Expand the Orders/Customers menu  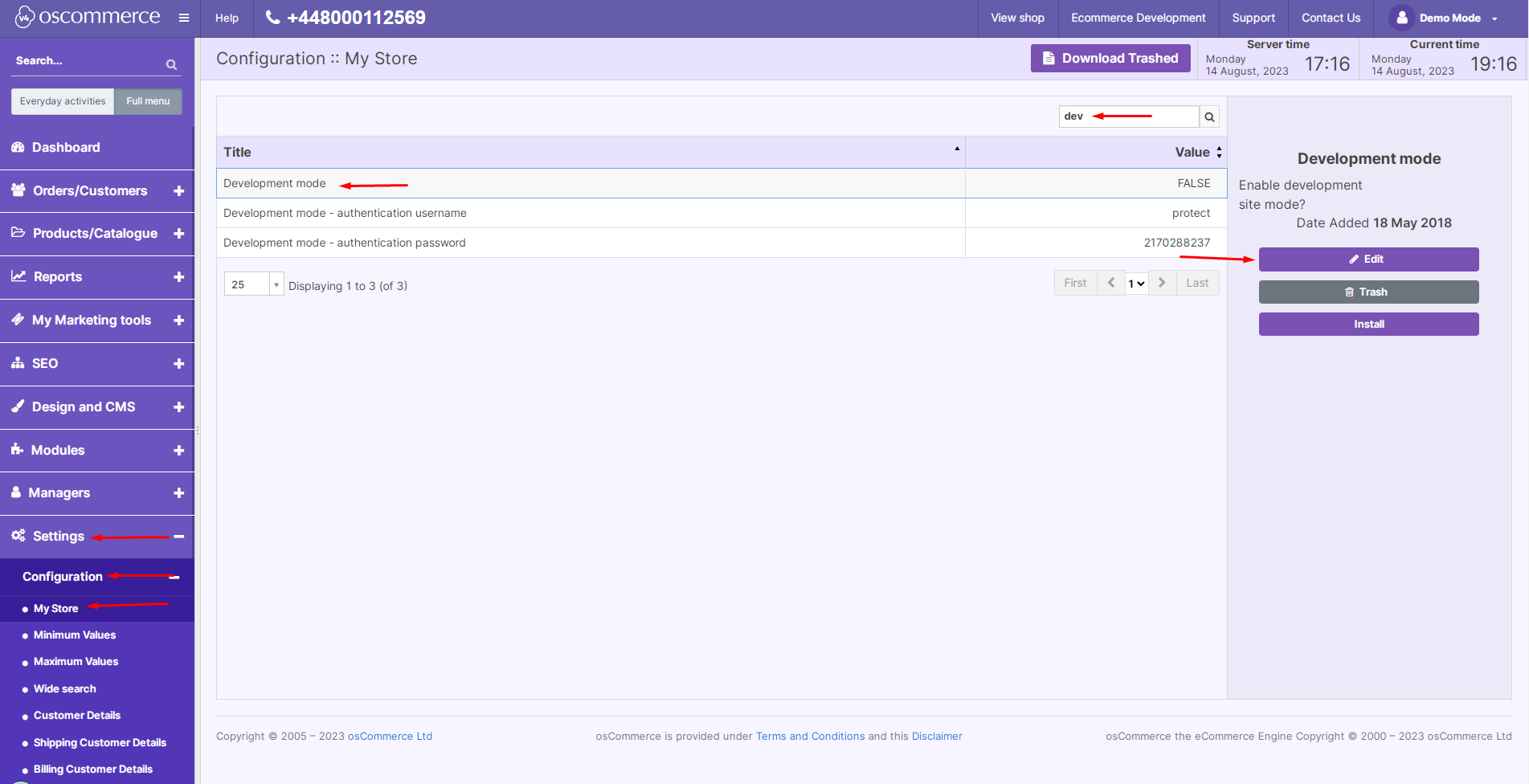(x=179, y=191)
